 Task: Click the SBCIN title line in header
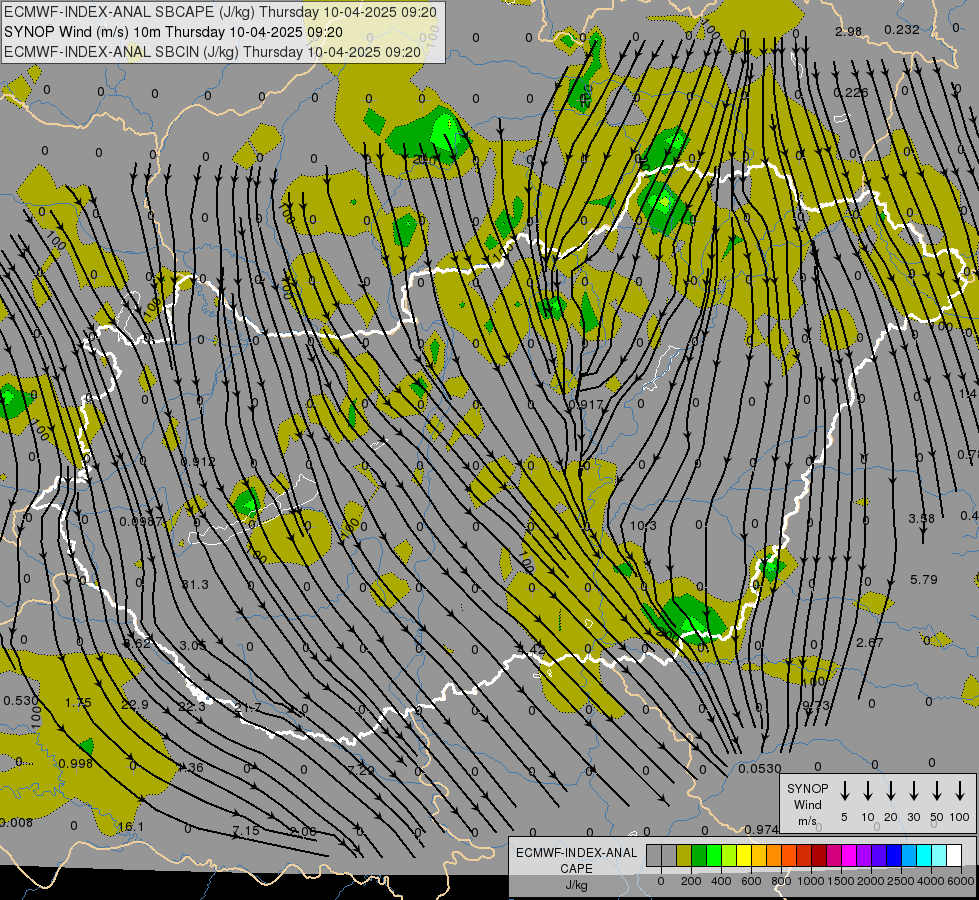(x=212, y=52)
